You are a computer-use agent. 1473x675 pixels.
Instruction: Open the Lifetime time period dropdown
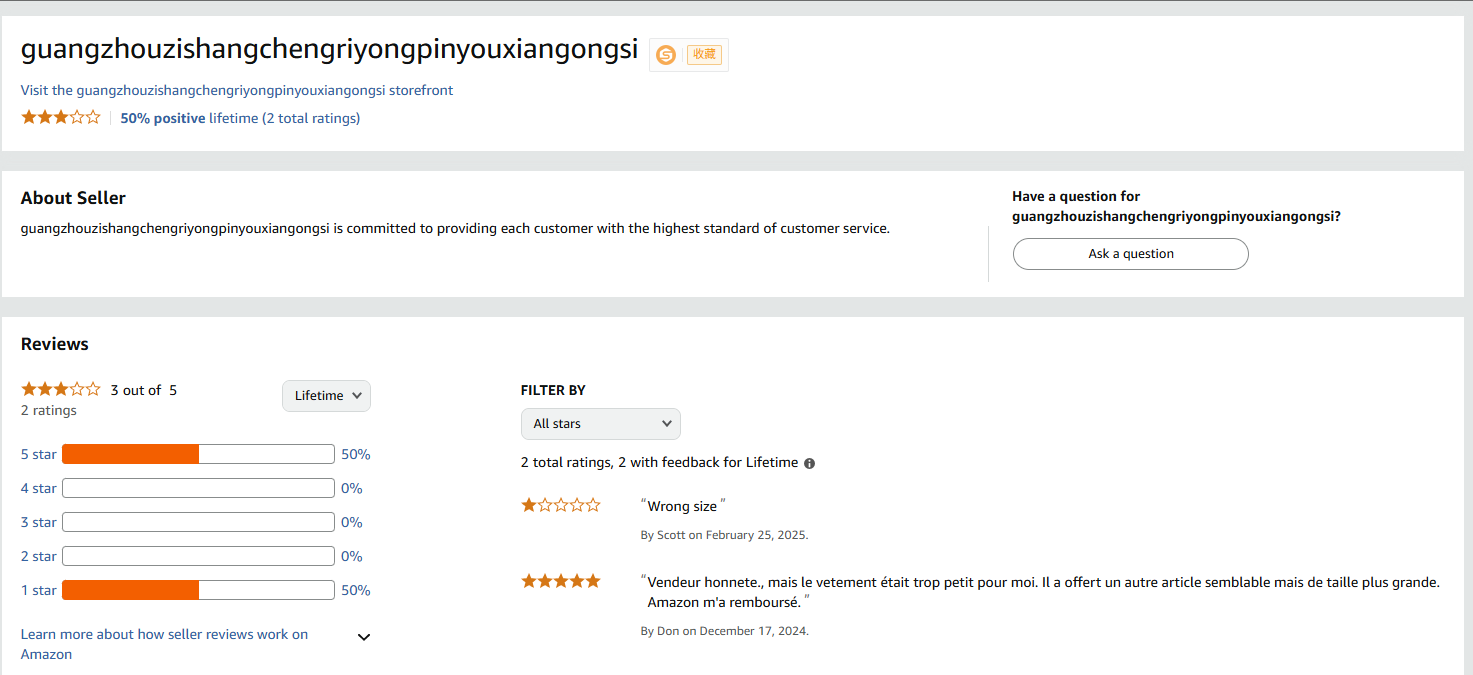click(326, 396)
